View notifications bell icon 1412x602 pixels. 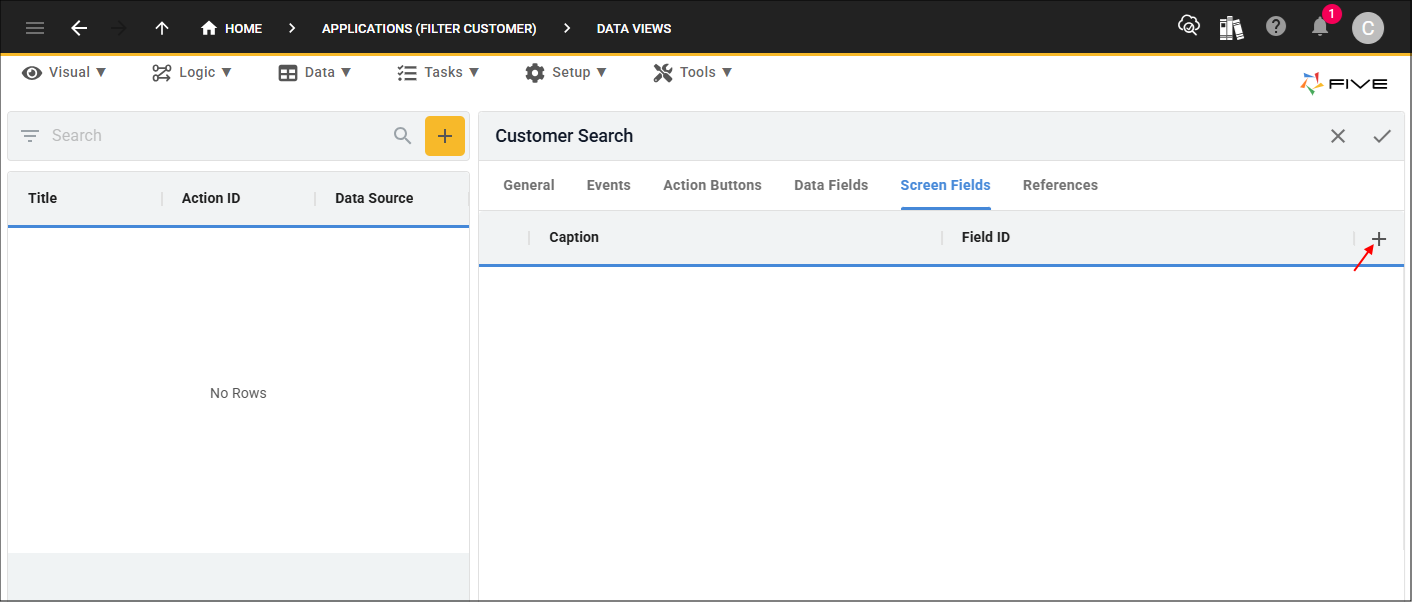pyautogui.click(x=1320, y=27)
